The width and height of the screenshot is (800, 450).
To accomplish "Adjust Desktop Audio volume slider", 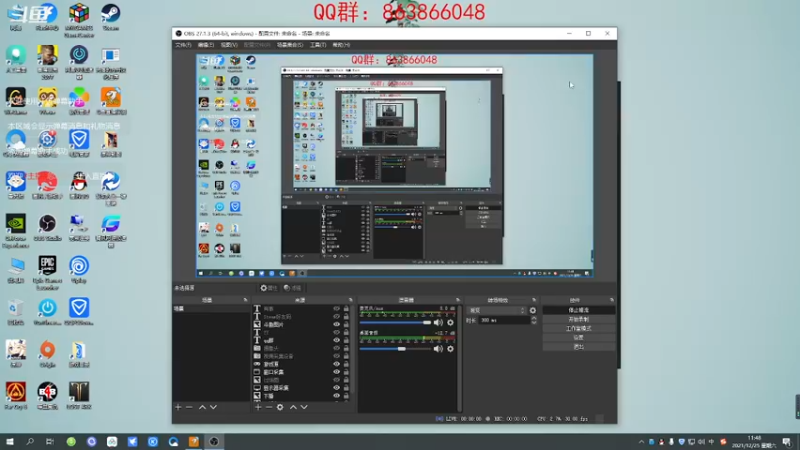I will point(396,349).
